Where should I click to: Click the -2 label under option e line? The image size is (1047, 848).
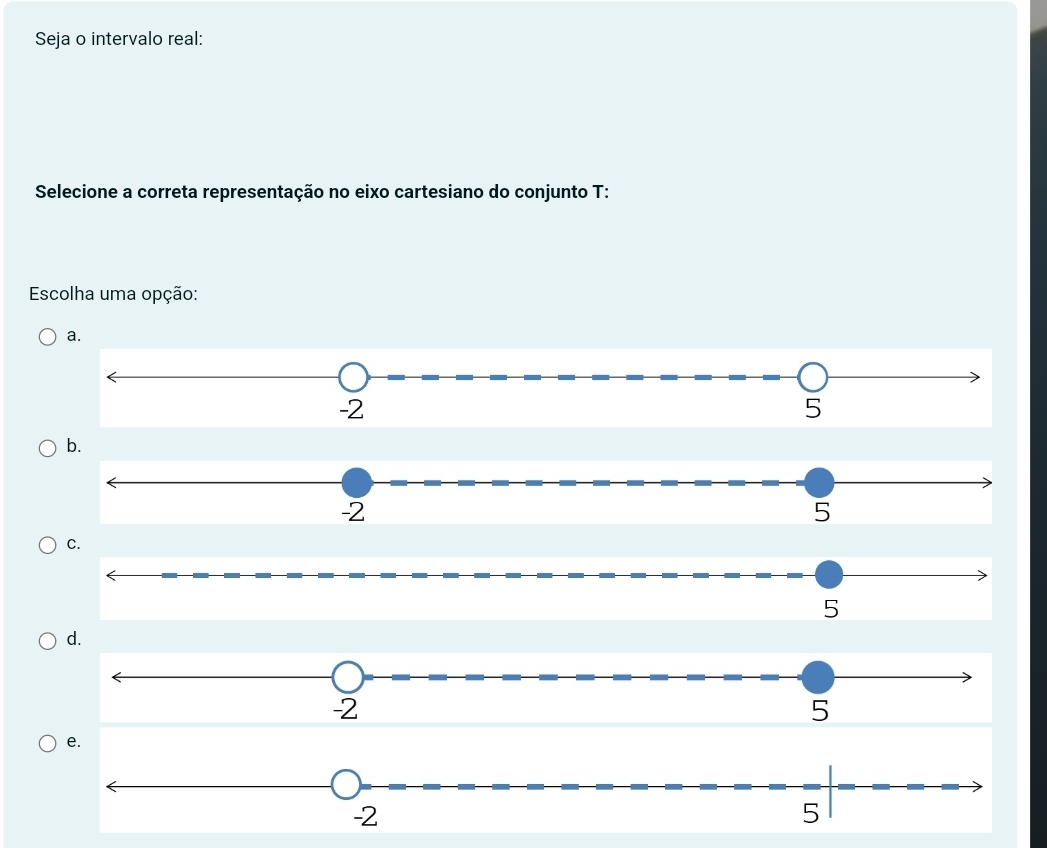[365, 816]
